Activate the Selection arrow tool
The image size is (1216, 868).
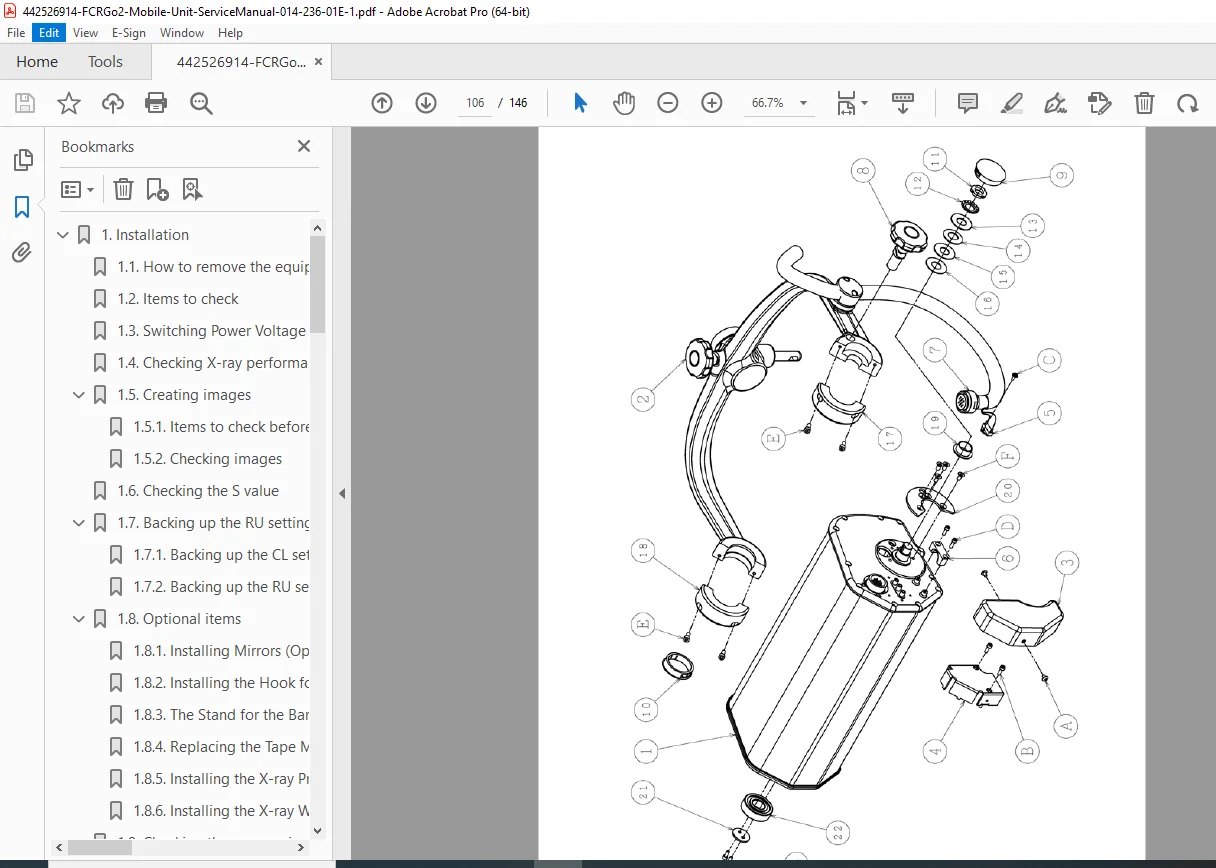[x=580, y=103]
